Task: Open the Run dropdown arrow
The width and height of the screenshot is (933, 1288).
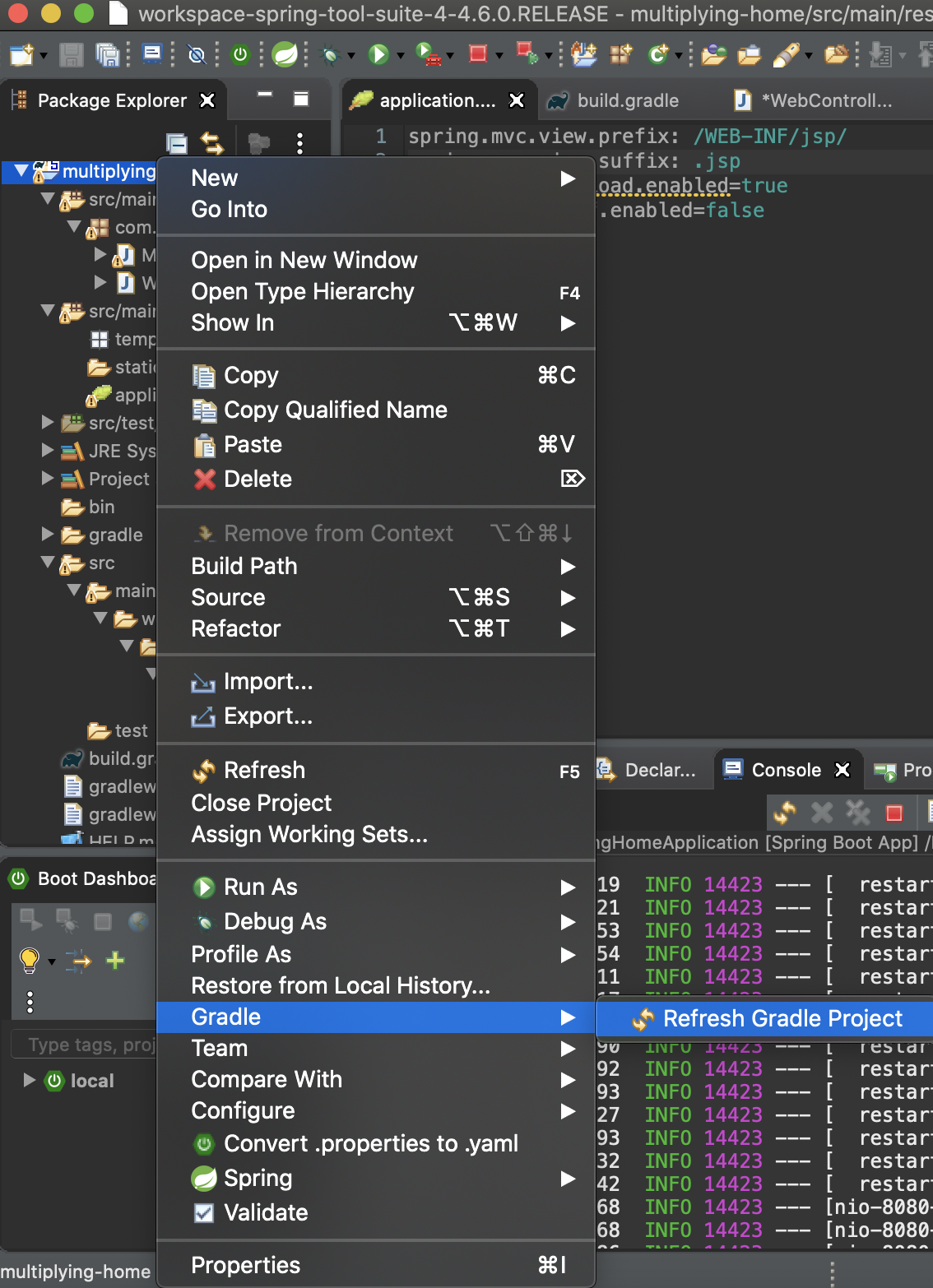Action: (401, 56)
